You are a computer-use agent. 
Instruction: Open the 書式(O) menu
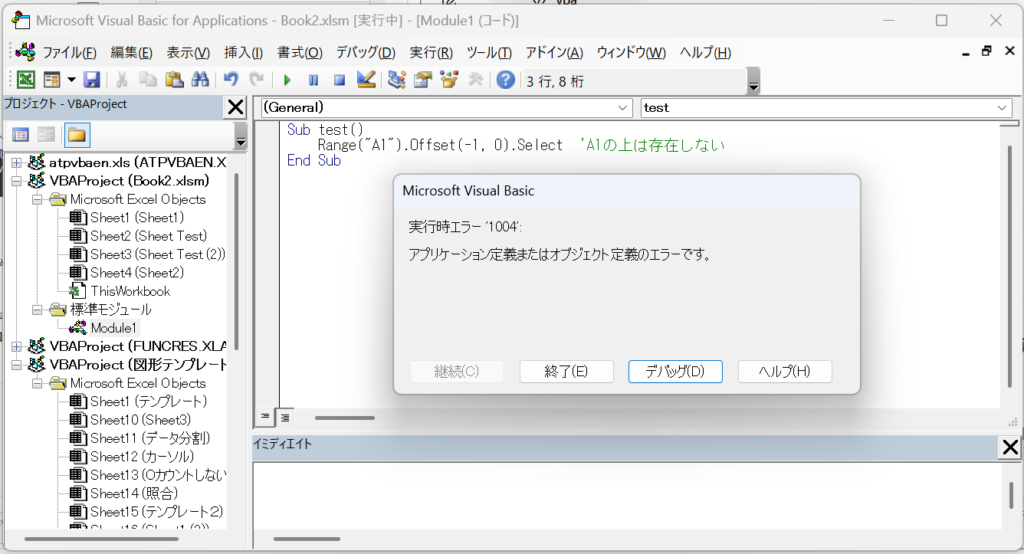[300, 53]
